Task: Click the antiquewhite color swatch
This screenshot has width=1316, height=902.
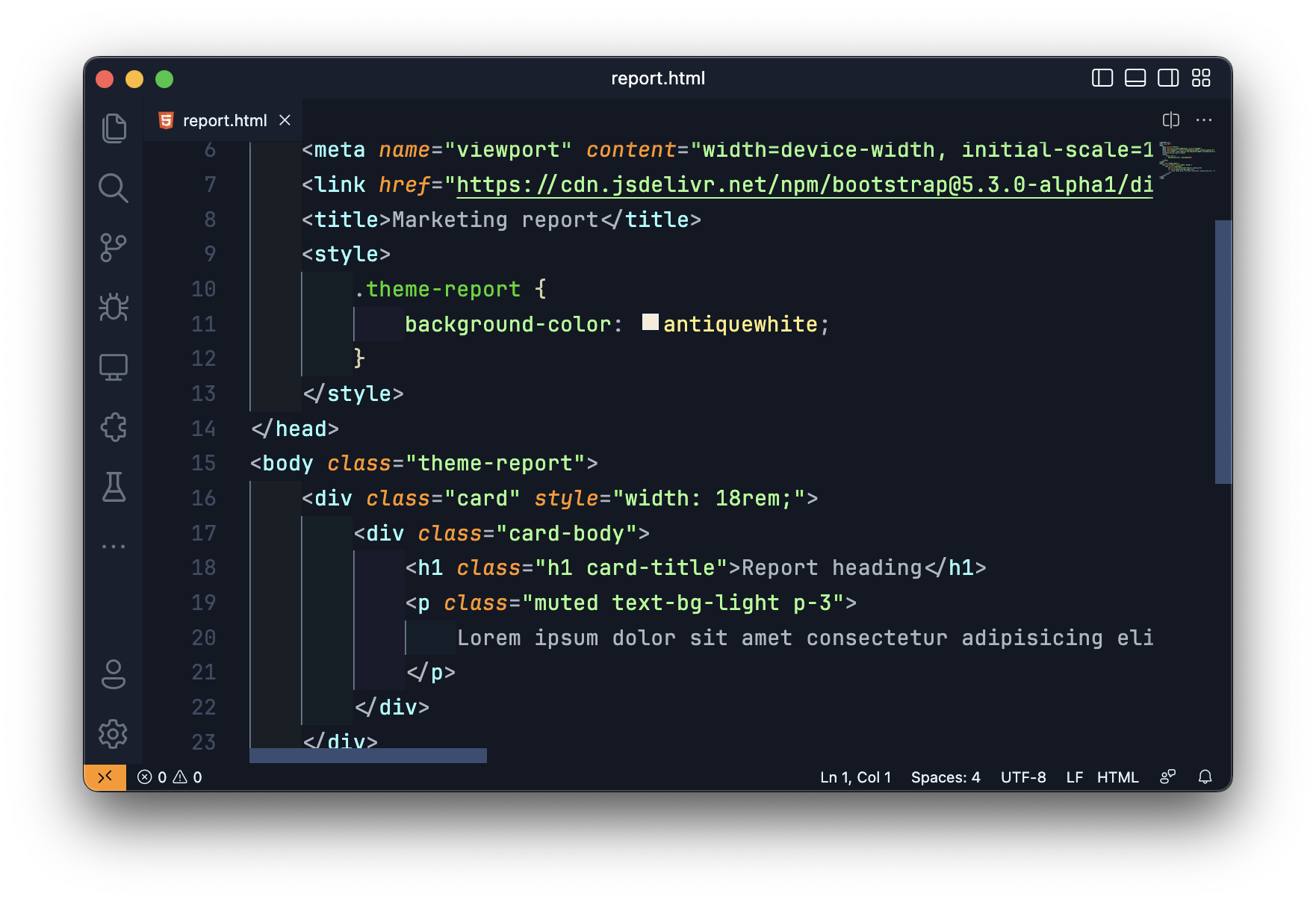Action: pos(650,323)
